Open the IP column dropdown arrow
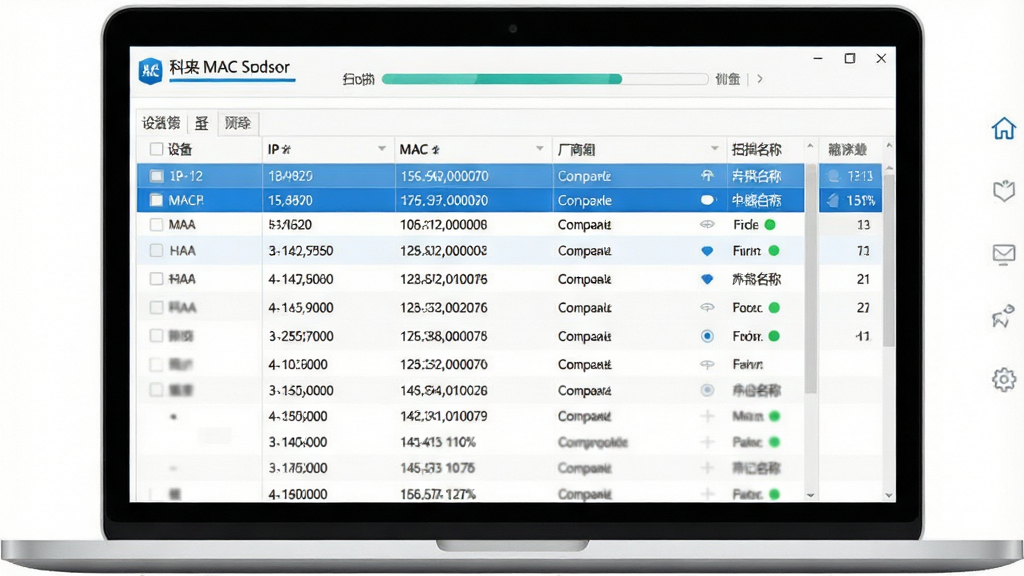The width and height of the screenshot is (1024, 576). (x=382, y=149)
